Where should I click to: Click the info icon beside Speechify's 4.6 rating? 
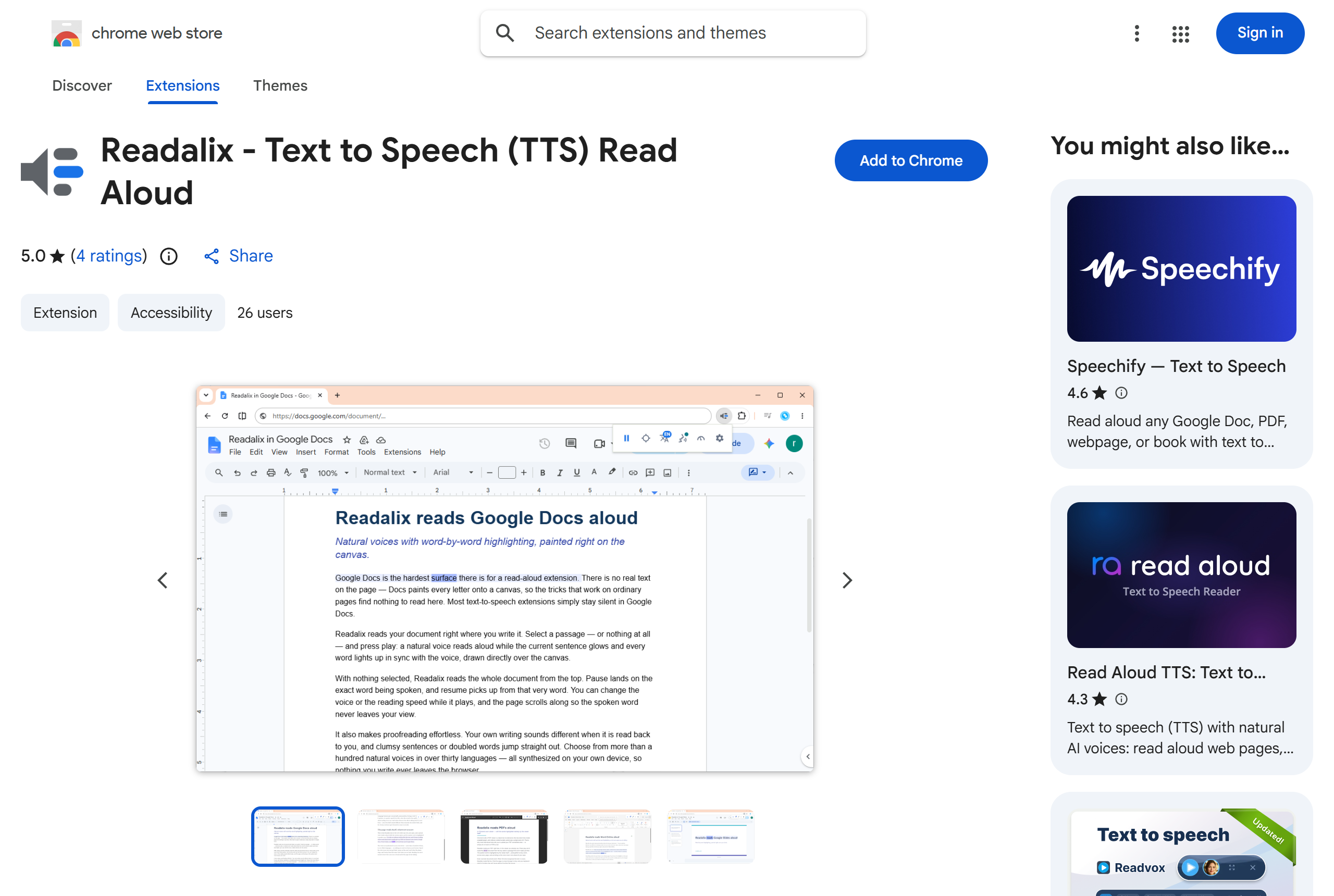[1121, 393]
